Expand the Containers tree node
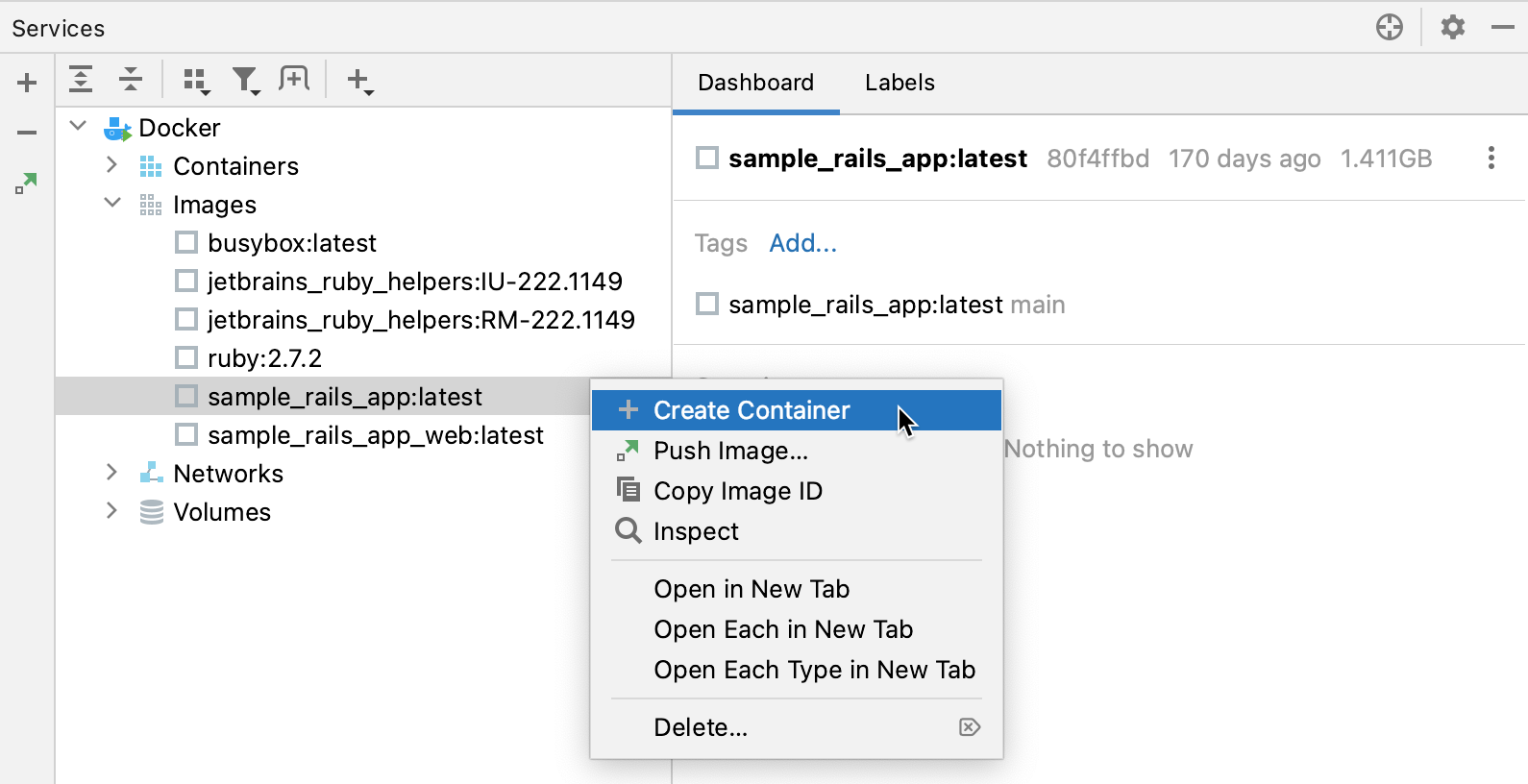Image resolution: width=1528 pixels, height=784 pixels. pyautogui.click(x=112, y=165)
